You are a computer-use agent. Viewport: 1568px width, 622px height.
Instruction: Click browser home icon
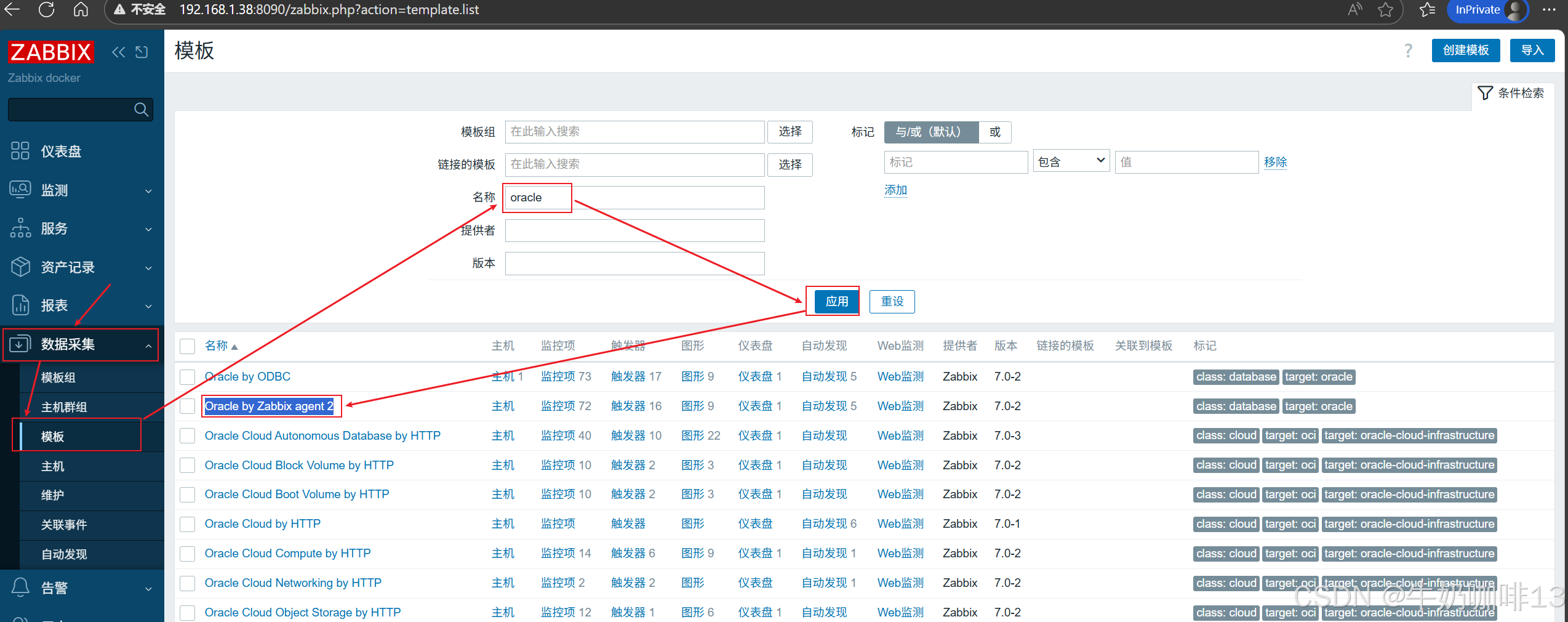[x=81, y=10]
